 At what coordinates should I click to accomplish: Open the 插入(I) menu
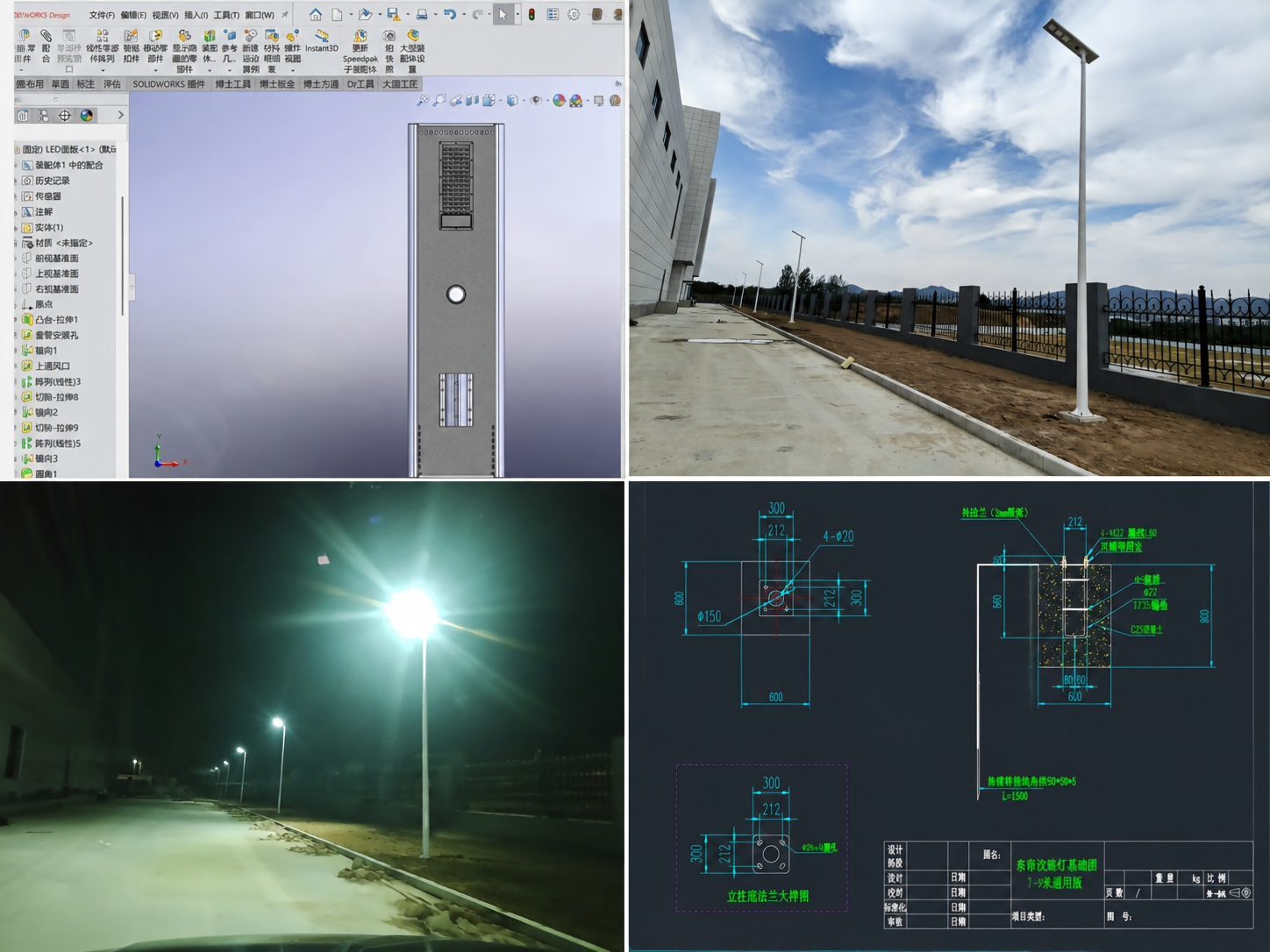tap(196, 15)
